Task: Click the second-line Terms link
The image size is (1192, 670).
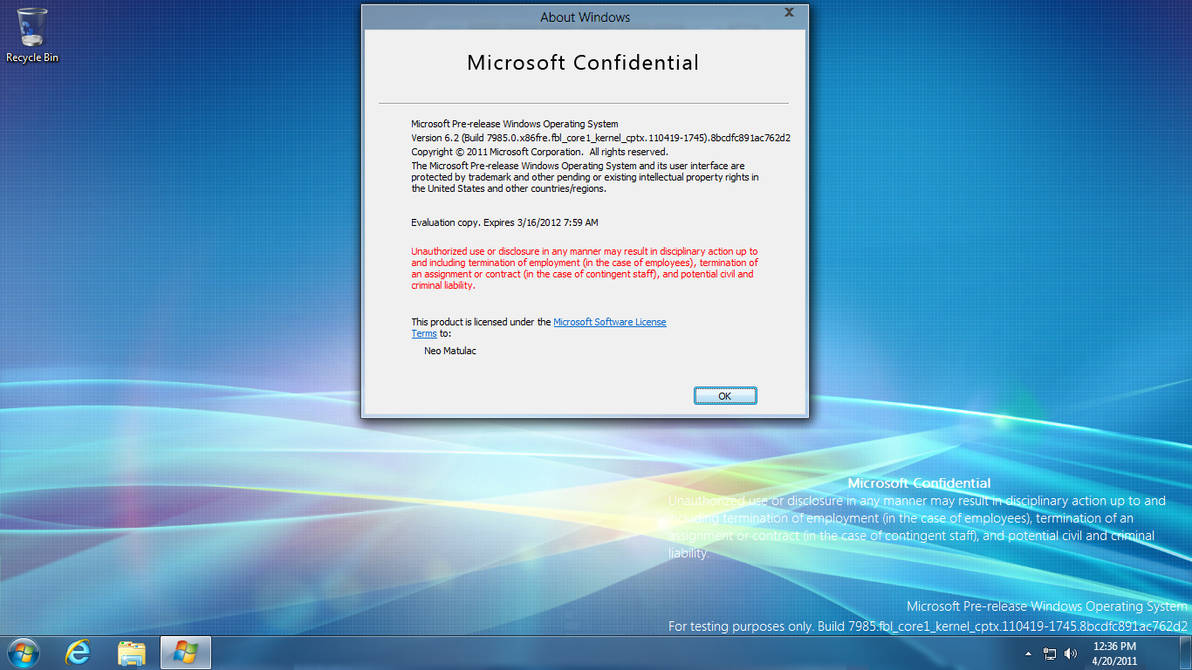Action: [x=424, y=333]
